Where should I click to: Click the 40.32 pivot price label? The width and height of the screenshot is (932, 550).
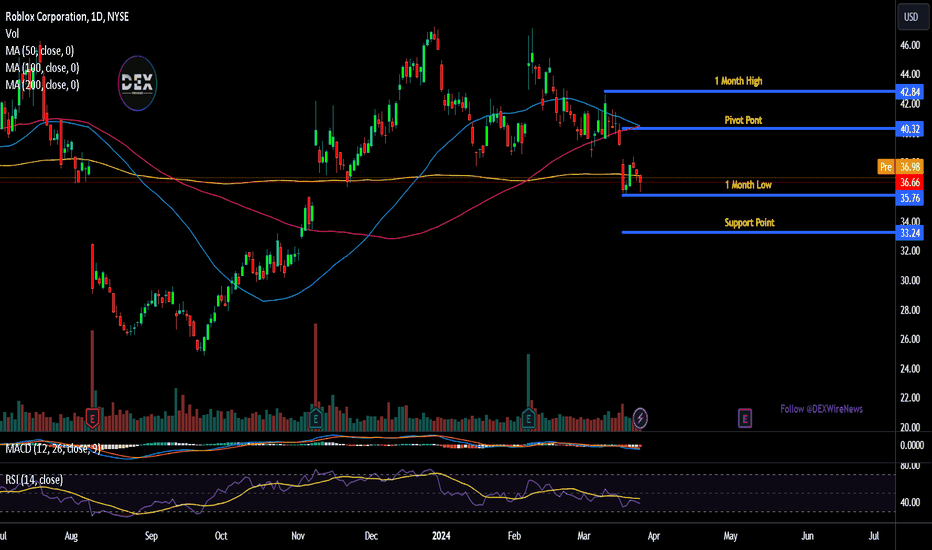pyautogui.click(x=909, y=129)
